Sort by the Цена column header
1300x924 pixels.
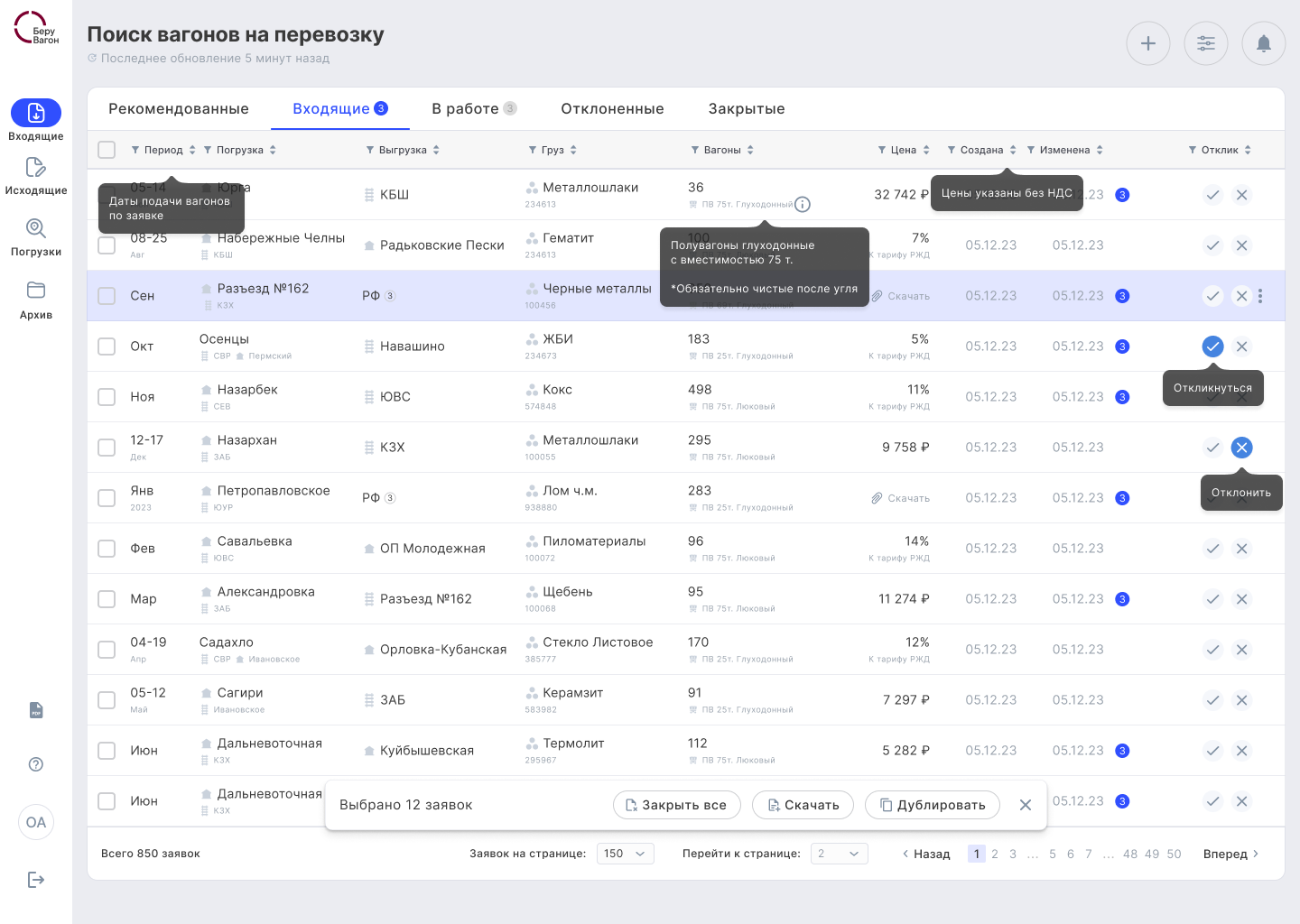tap(904, 150)
